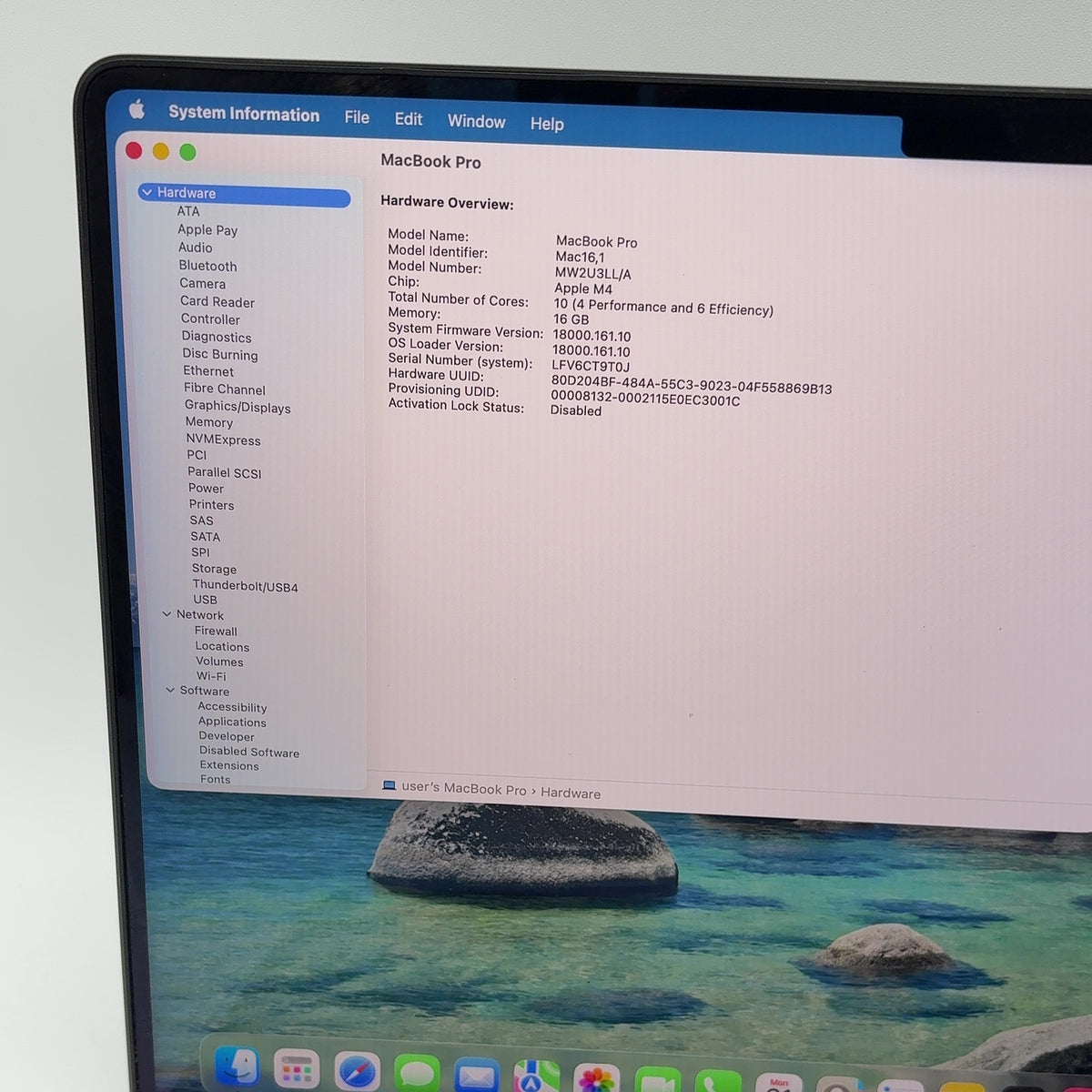Viewport: 1092px width, 1092px height.
Task: Open Phone app from the Dock
Action: (719, 1083)
